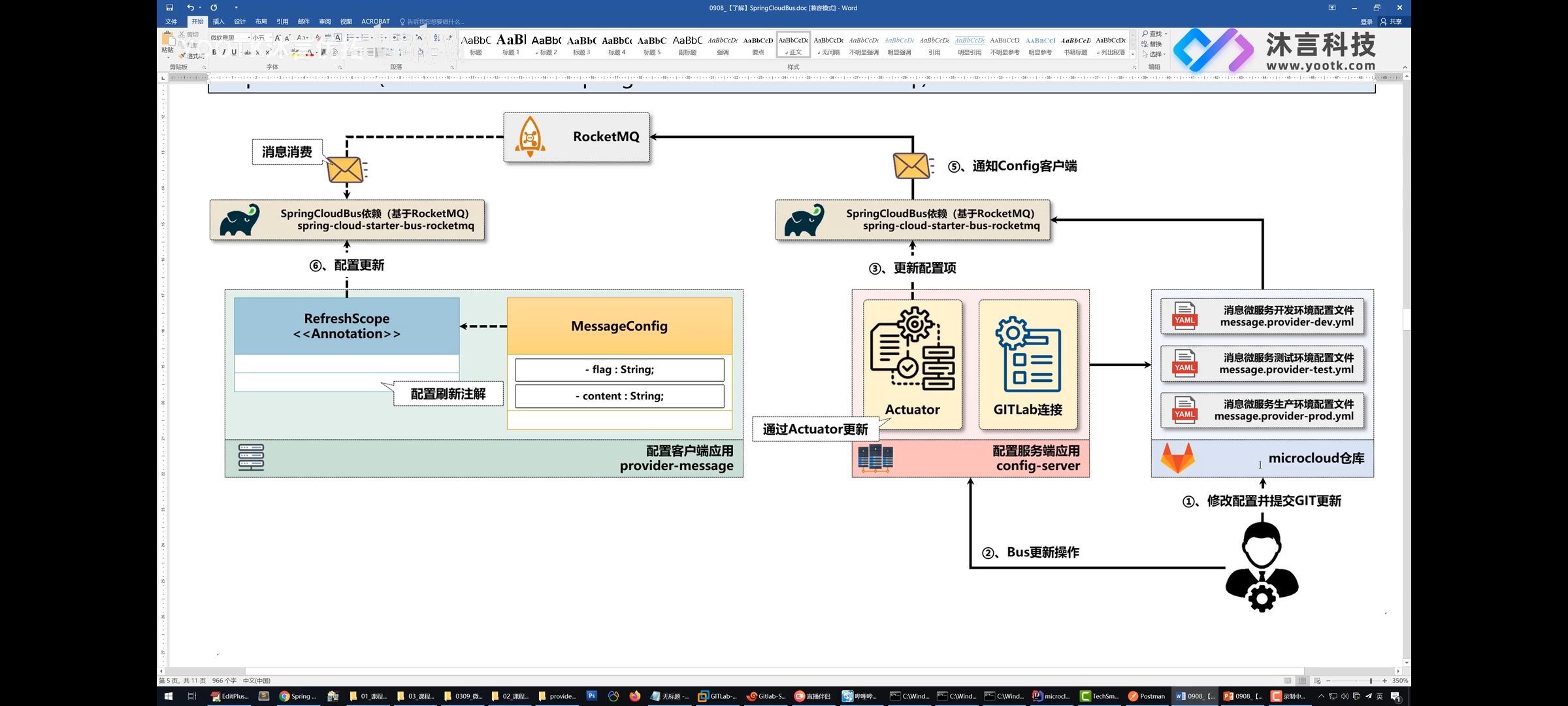Screen dimensions: 1568x706
Task: Click the 粘贴 (Paste) button
Action: click(x=168, y=44)
